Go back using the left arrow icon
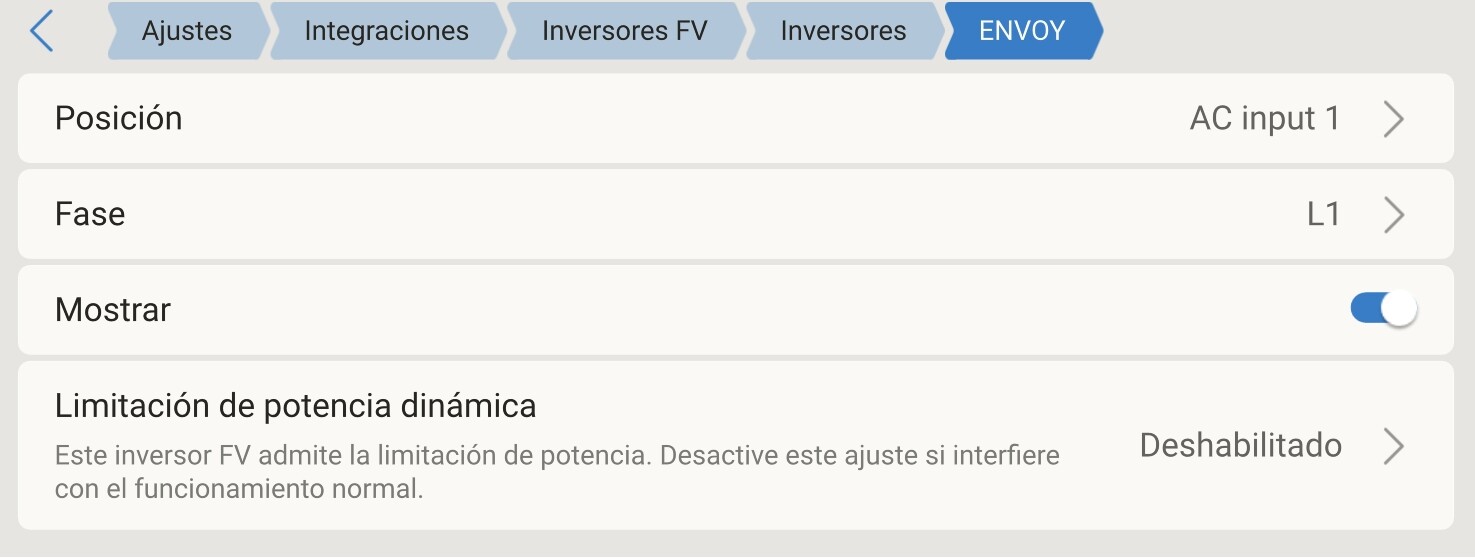 pos(41,31)
